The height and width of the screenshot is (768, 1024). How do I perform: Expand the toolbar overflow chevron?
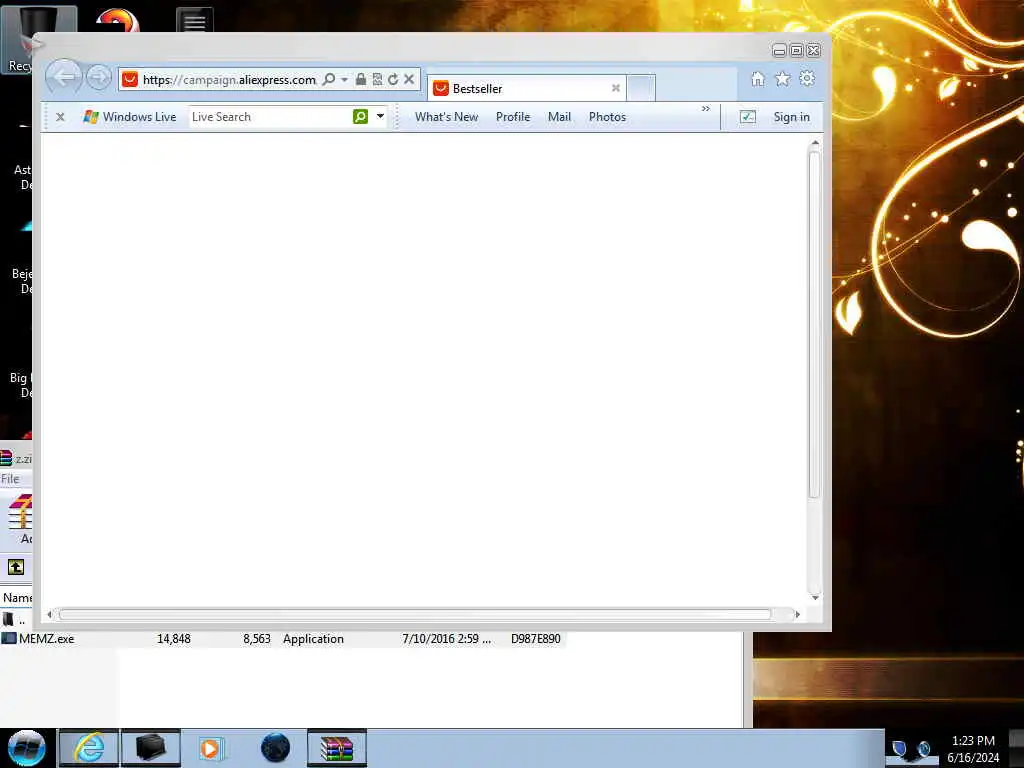pyautogui.click(x=705, y=109)
